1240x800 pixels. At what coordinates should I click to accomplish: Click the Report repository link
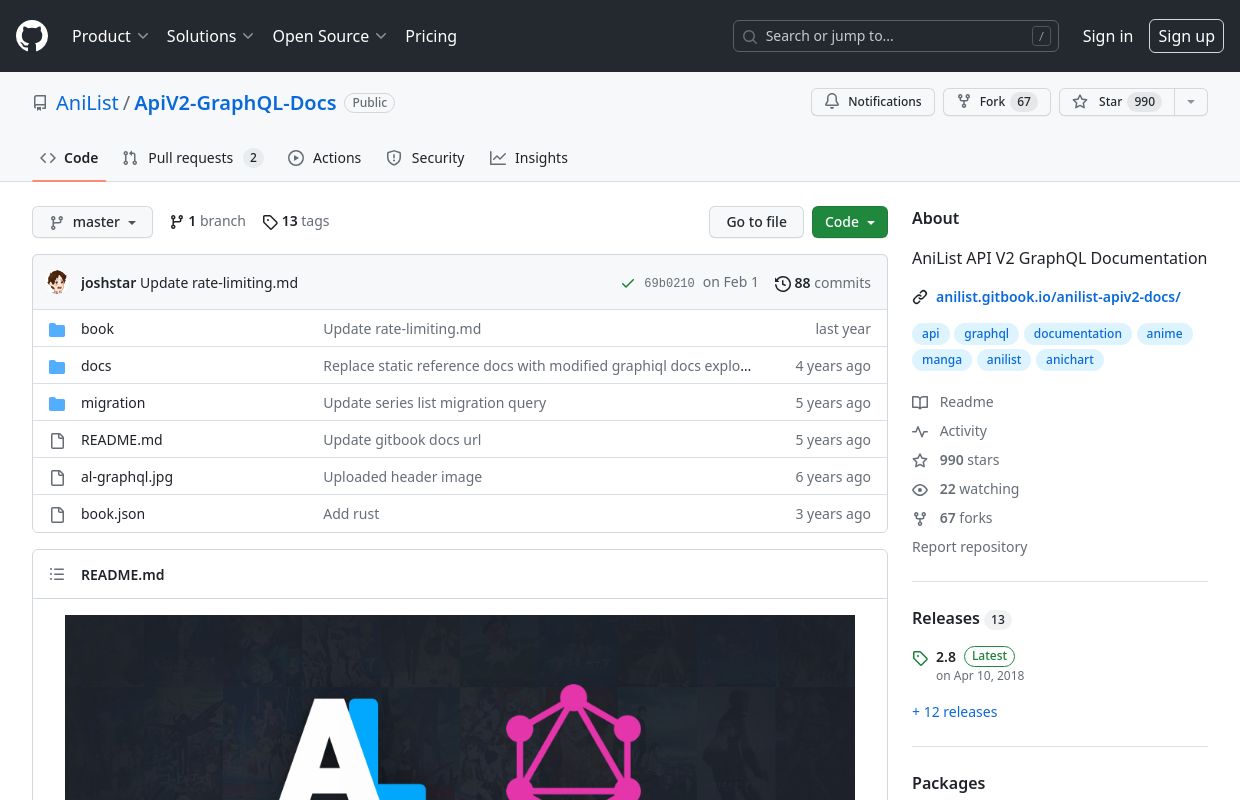coord(969,547)
